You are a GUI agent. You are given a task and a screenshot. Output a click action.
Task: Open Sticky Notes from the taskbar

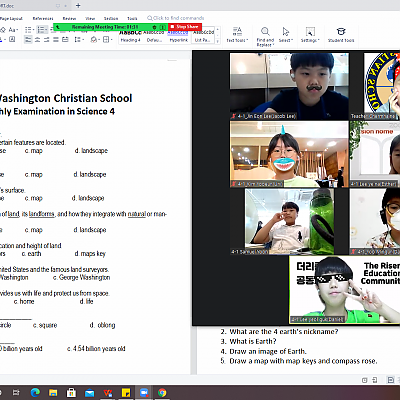click(126, 392)
